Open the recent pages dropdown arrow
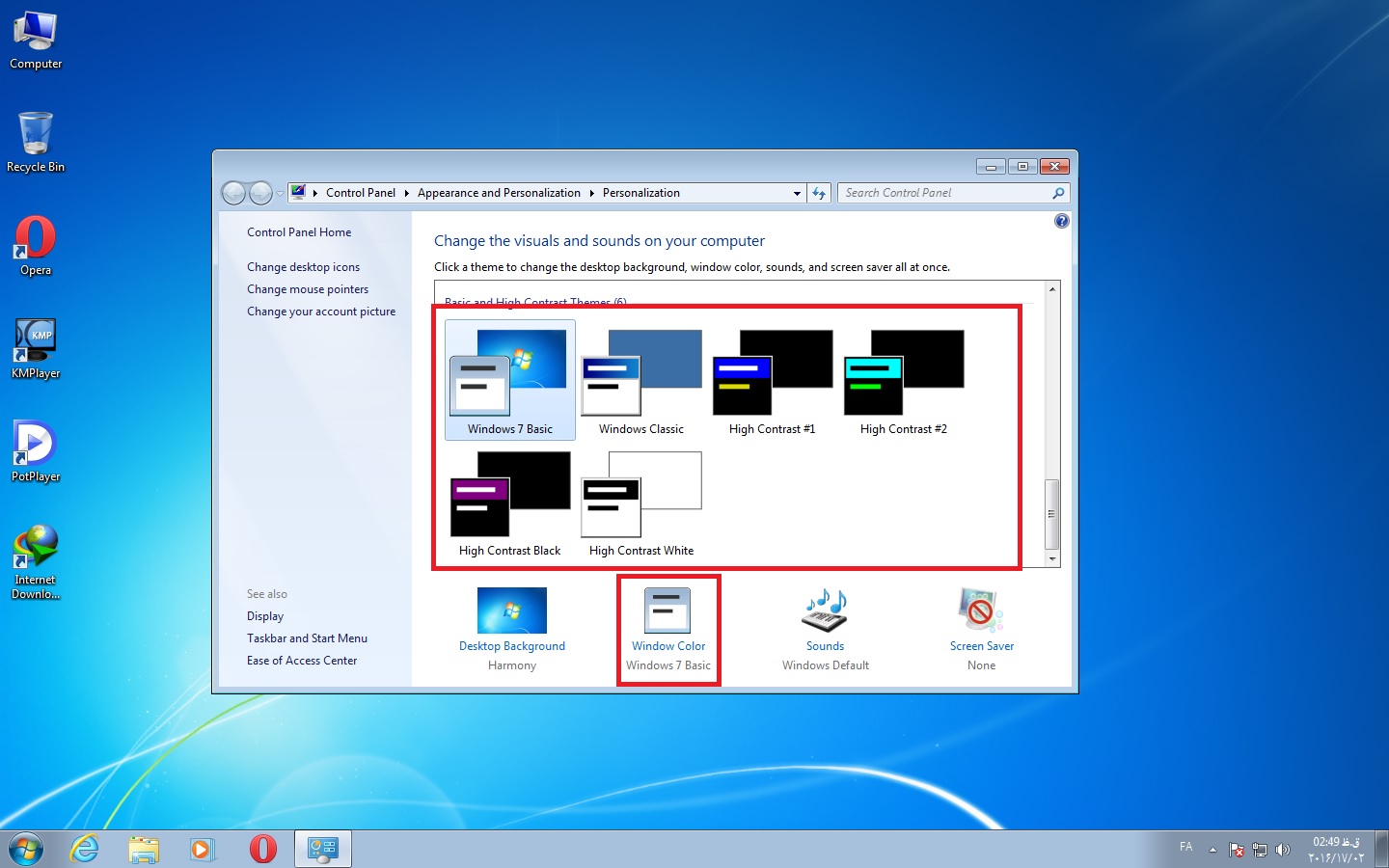The width and height of the screenshot is (1389, 868). (x=280, y=193)
